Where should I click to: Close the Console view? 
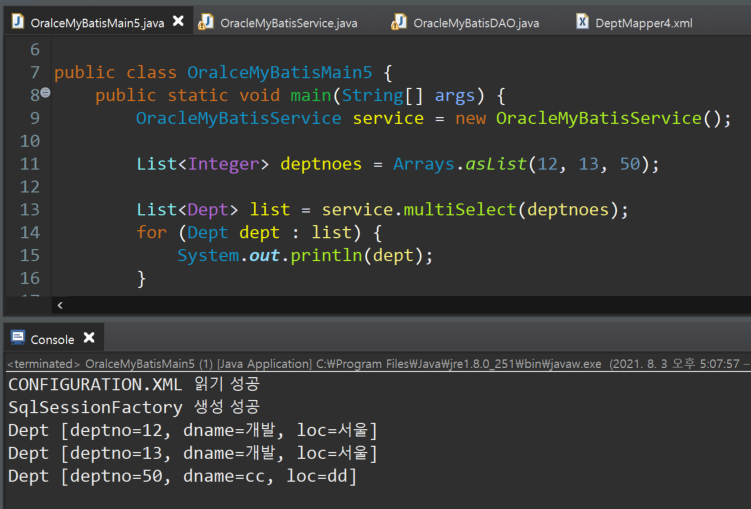tap(89, 338)
